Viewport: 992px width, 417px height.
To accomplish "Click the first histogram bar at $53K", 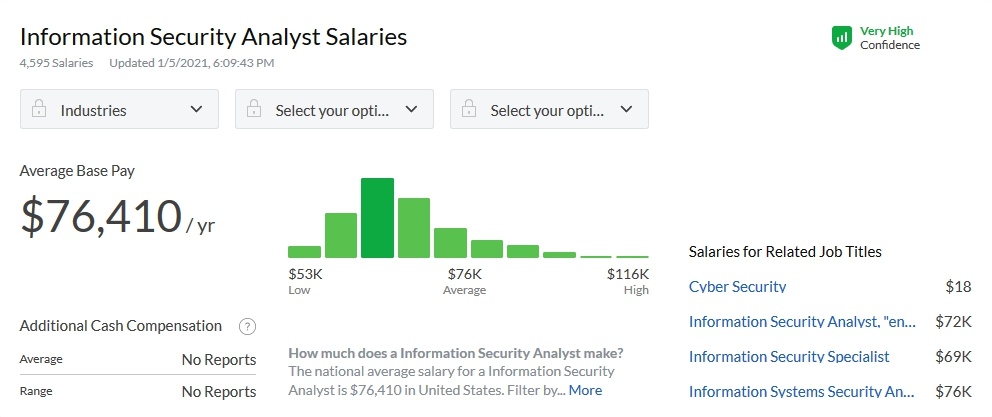I will [x=304, y=252].
